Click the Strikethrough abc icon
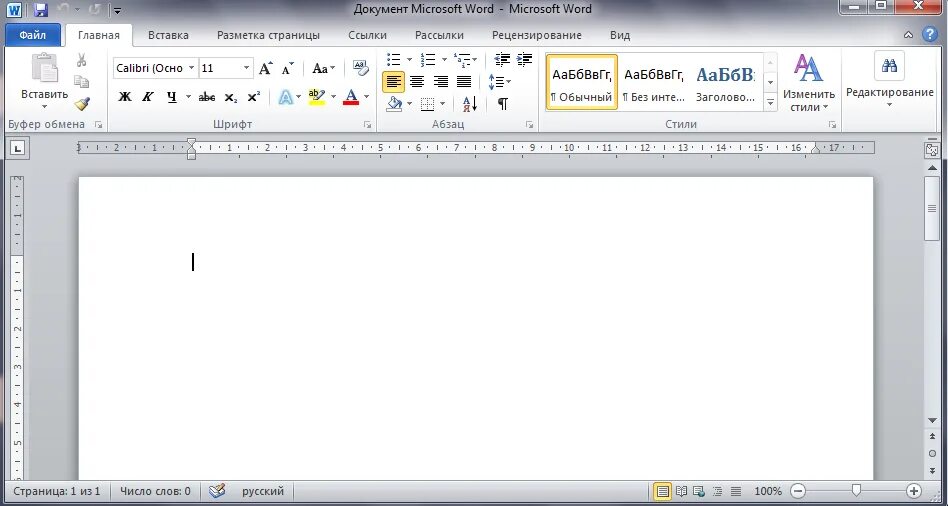The width and height of the screenshot is (948, 506). [x=207, y=97]
